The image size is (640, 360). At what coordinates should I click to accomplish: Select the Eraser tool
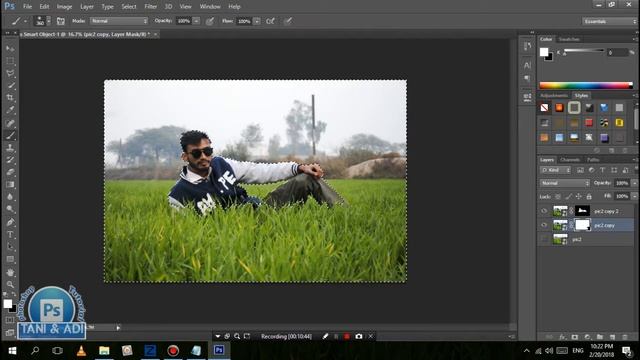click(10, 172)
